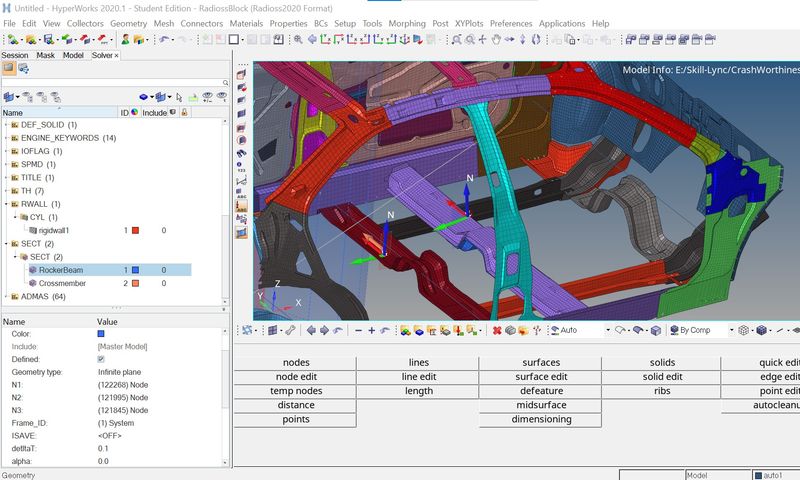Click the orange Crossmember color swatch

pyautogui.click(x=135, y=283)
